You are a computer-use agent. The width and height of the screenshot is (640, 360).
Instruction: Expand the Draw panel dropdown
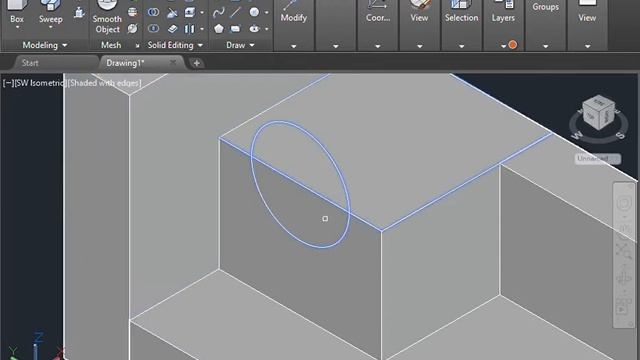pos(252,45)
